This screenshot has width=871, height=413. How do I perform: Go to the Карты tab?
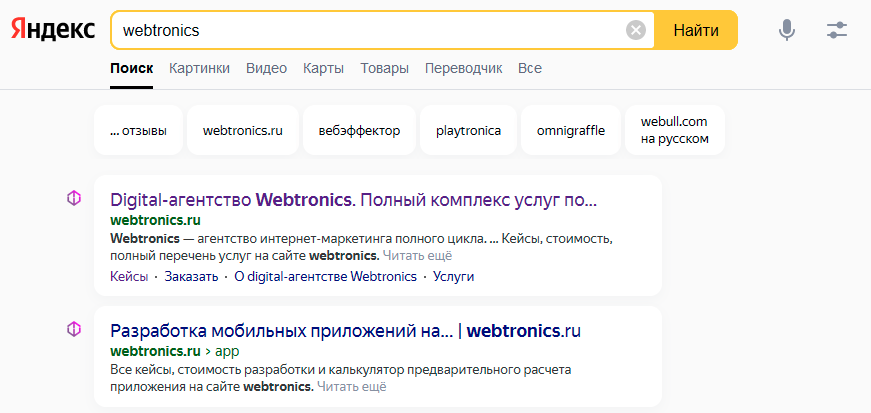click(x=323, y=68)
